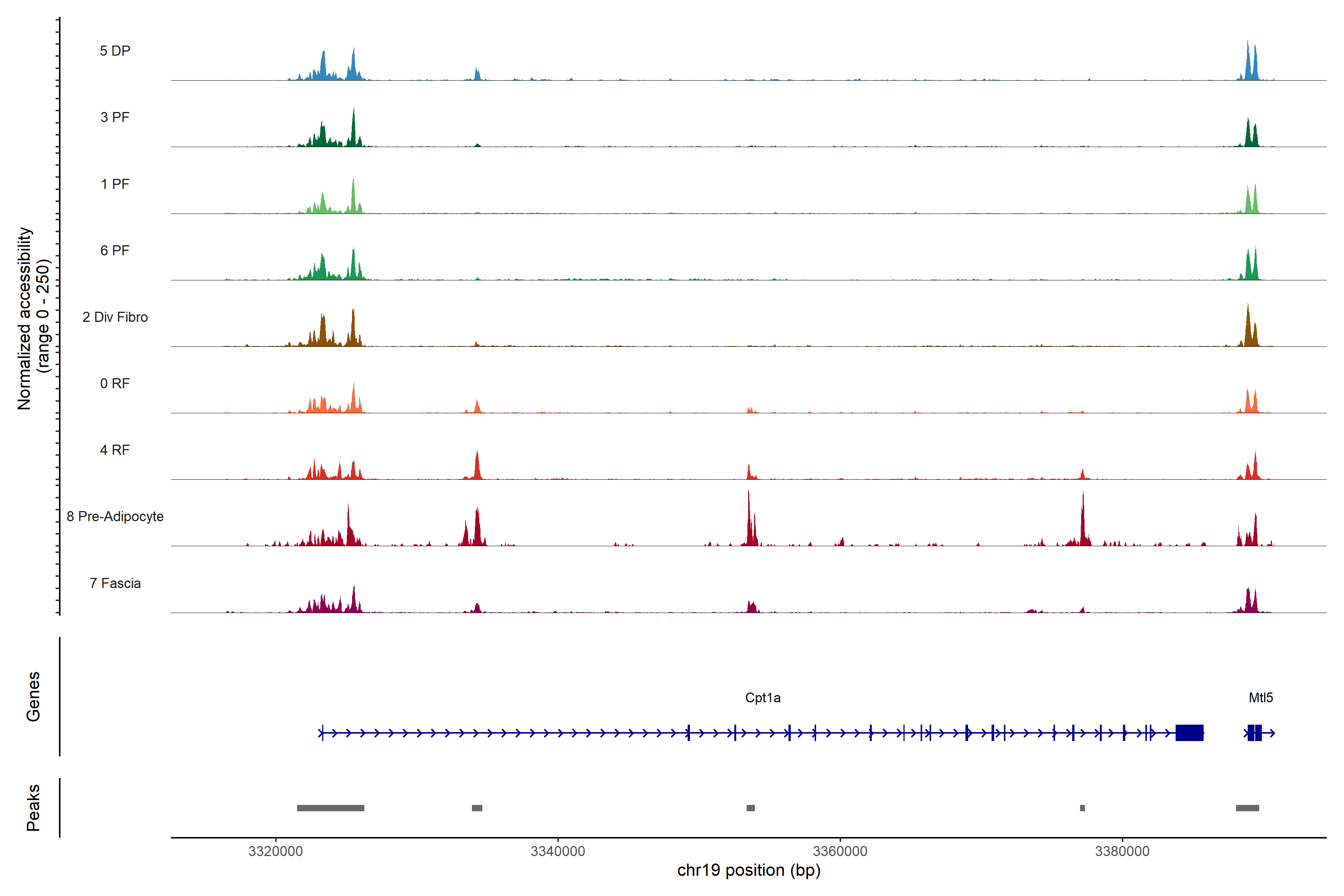This screenshot has width=1344, height=896.
Task: Click the 3340000 axis tick label
Action: (558, 851)
